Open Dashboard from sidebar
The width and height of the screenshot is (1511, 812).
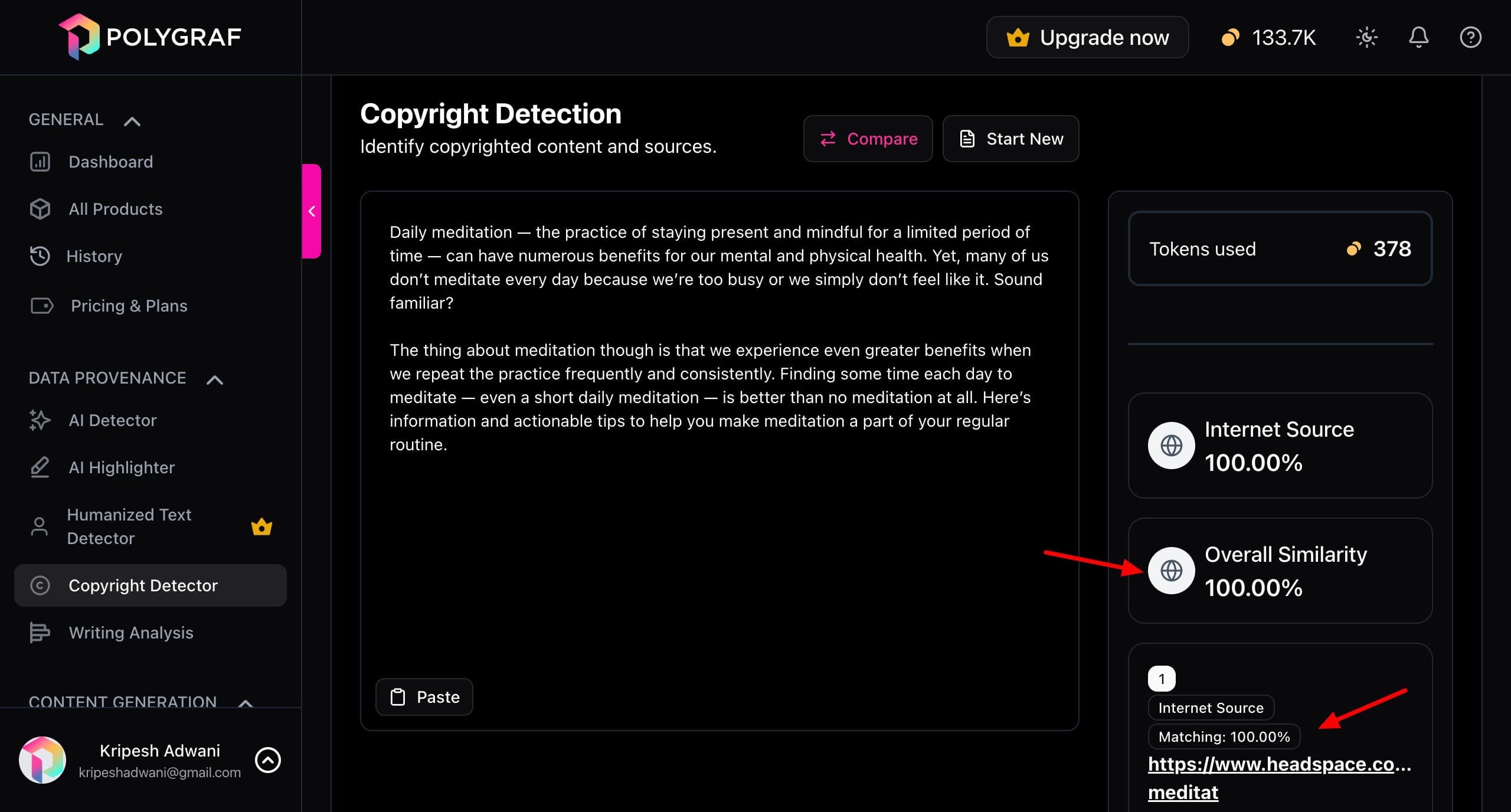[x=110, y=162]
